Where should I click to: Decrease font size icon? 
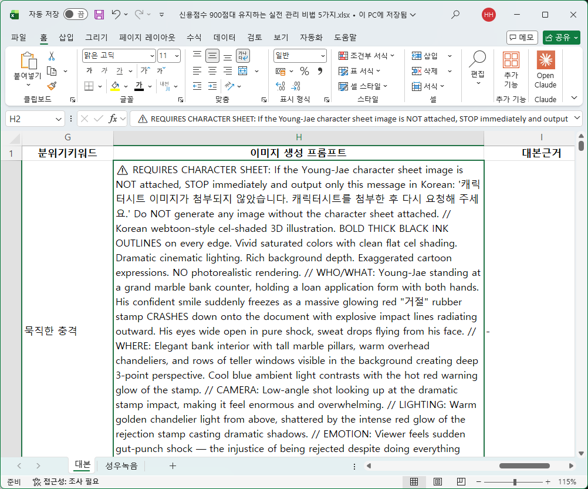[161, 70]
